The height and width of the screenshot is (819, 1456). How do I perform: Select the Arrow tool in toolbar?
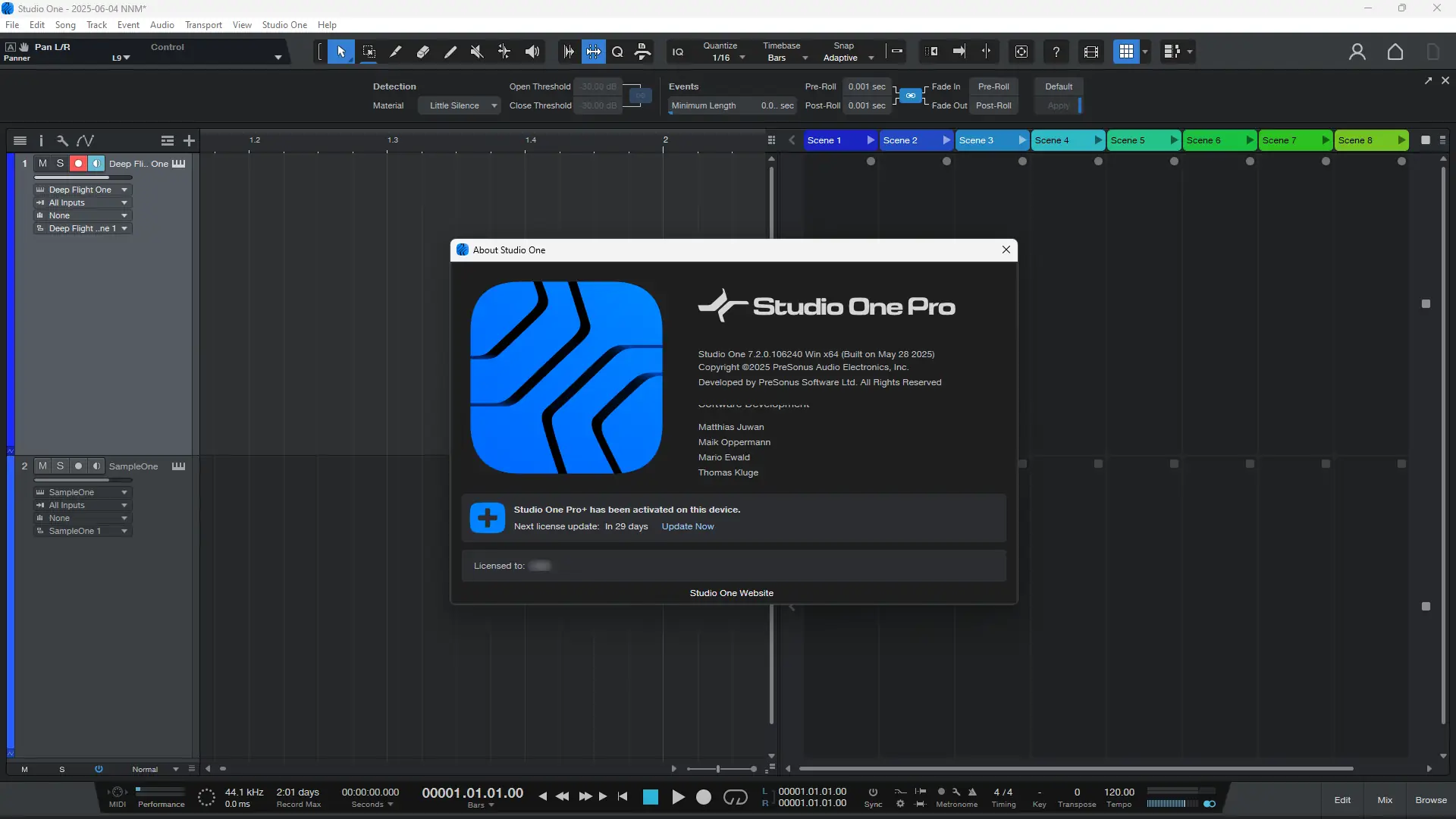[x=341, y=52]
